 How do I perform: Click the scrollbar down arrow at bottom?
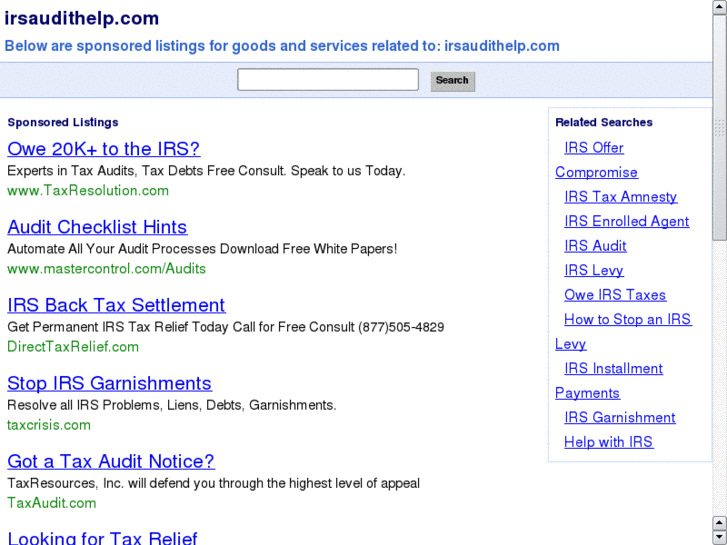point(720,538)
